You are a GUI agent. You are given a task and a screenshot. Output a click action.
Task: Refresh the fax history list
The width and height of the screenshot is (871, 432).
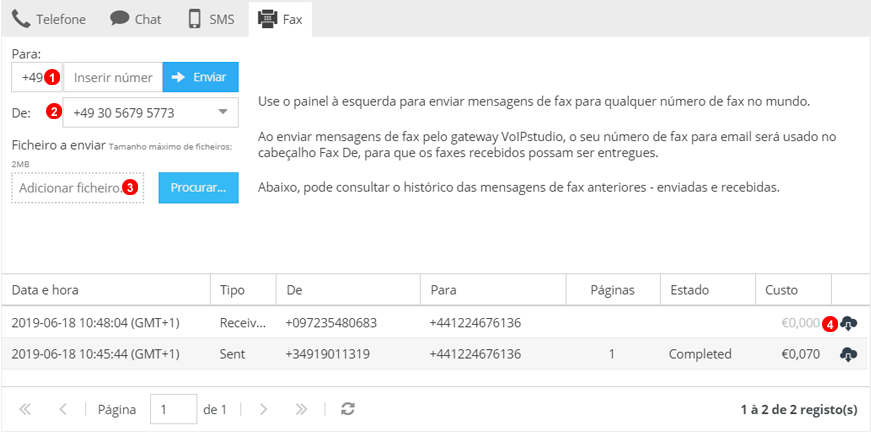pos(348,409)
